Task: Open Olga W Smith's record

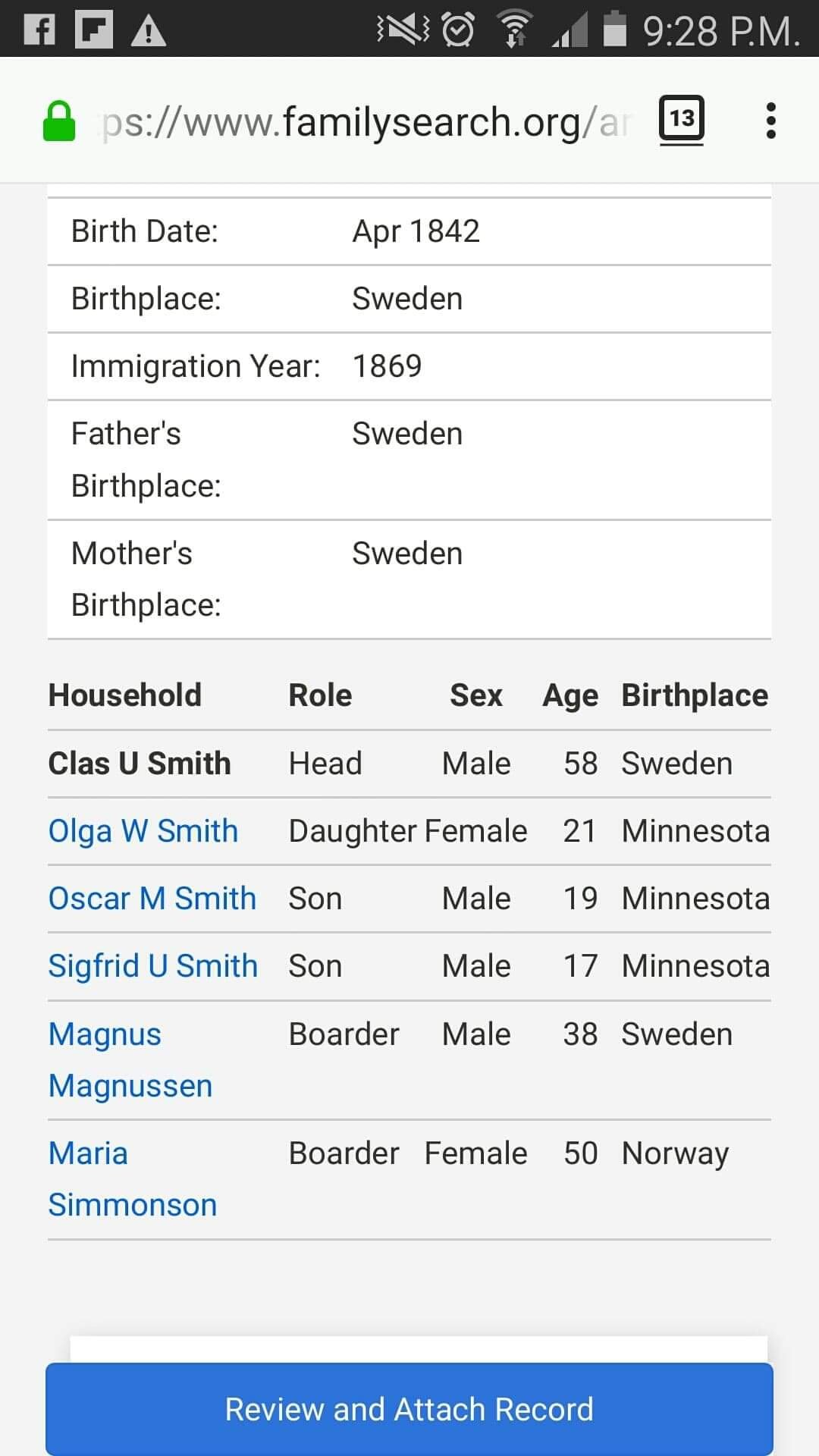Action: (143, 831)
